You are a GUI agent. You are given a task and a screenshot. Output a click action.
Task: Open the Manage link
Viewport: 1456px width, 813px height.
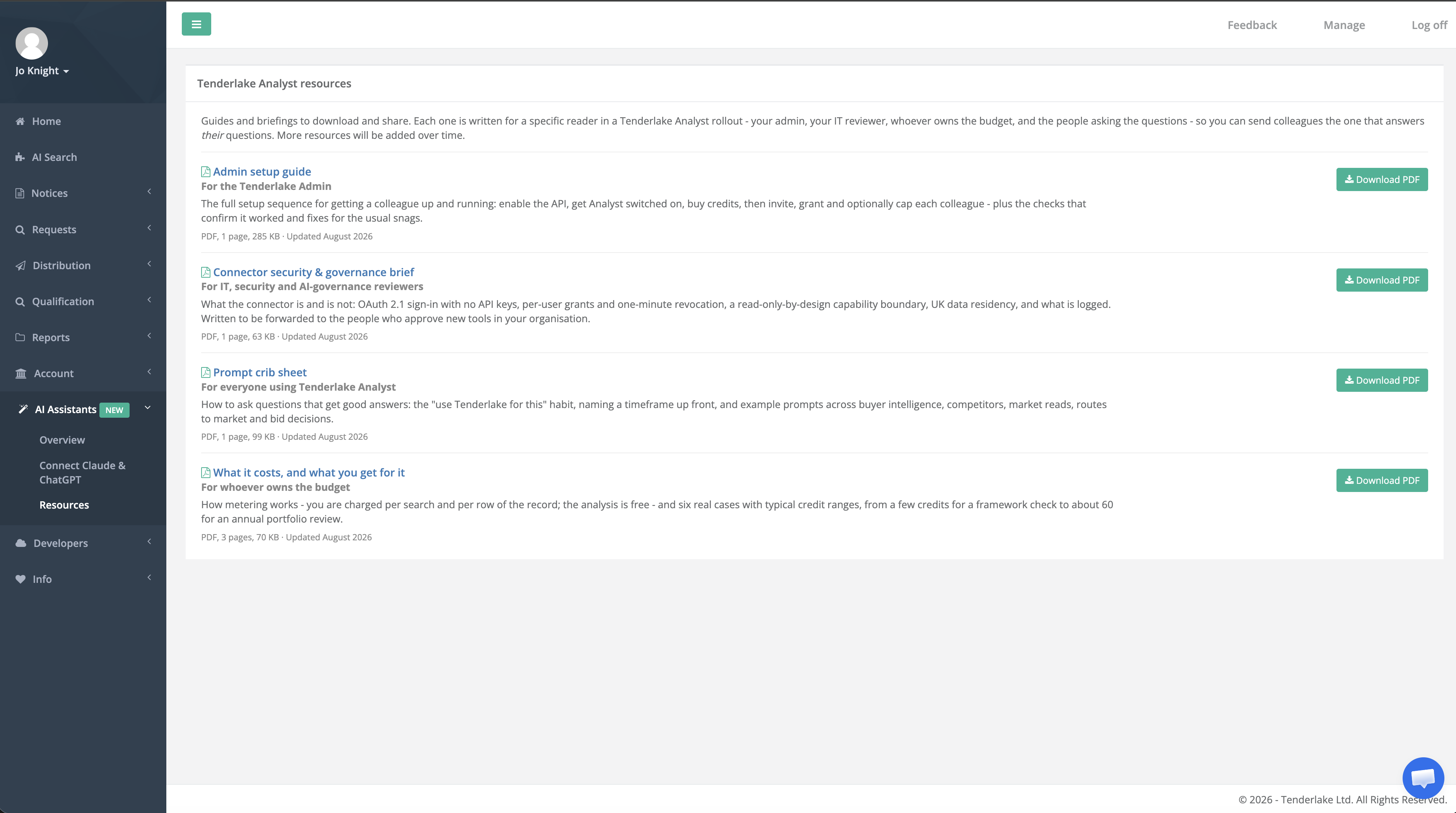pyautogui.click(x=1344, y=25)
